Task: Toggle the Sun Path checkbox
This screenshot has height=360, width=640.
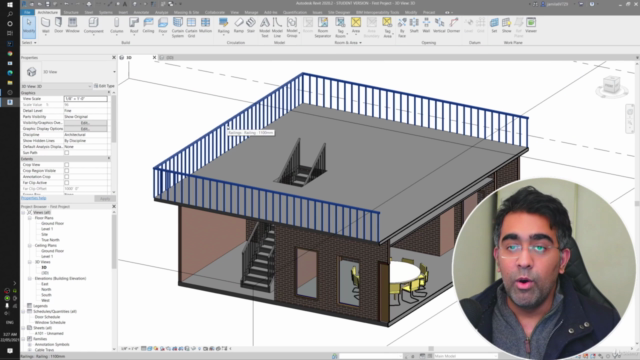Action: point(67,153)
